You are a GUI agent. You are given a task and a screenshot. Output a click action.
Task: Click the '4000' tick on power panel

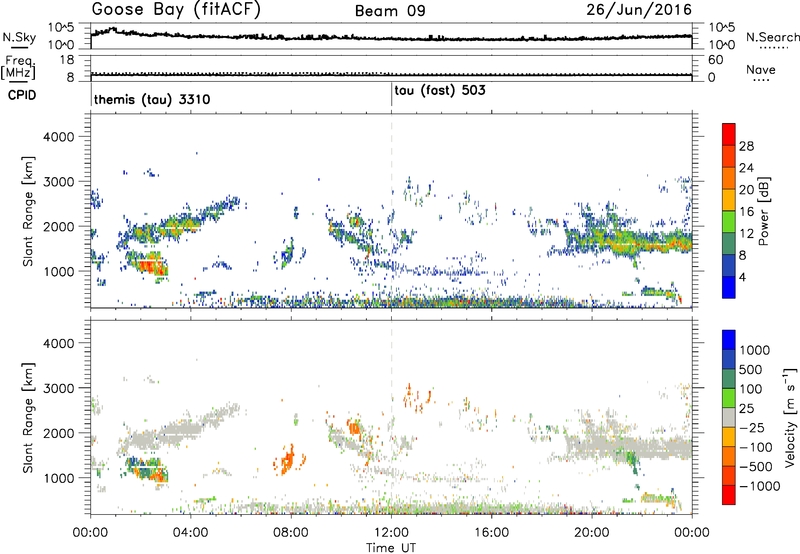pos(58,137)
